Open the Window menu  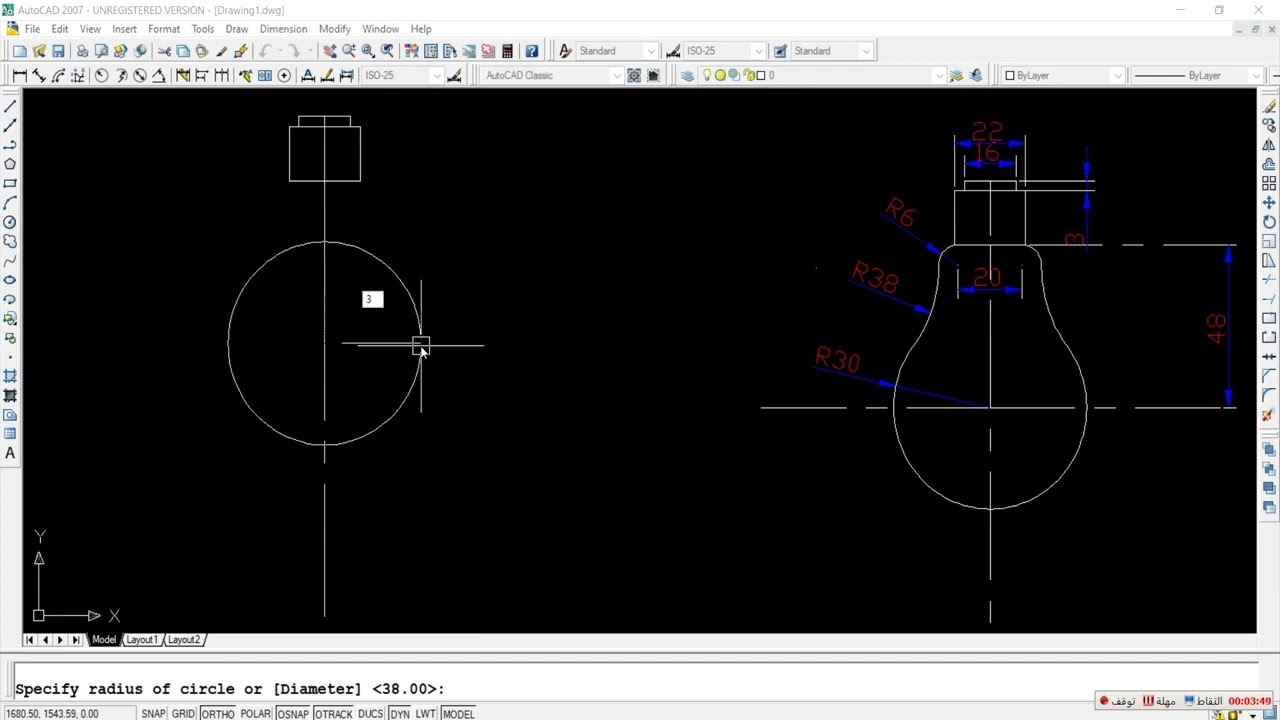click(380, 29)
